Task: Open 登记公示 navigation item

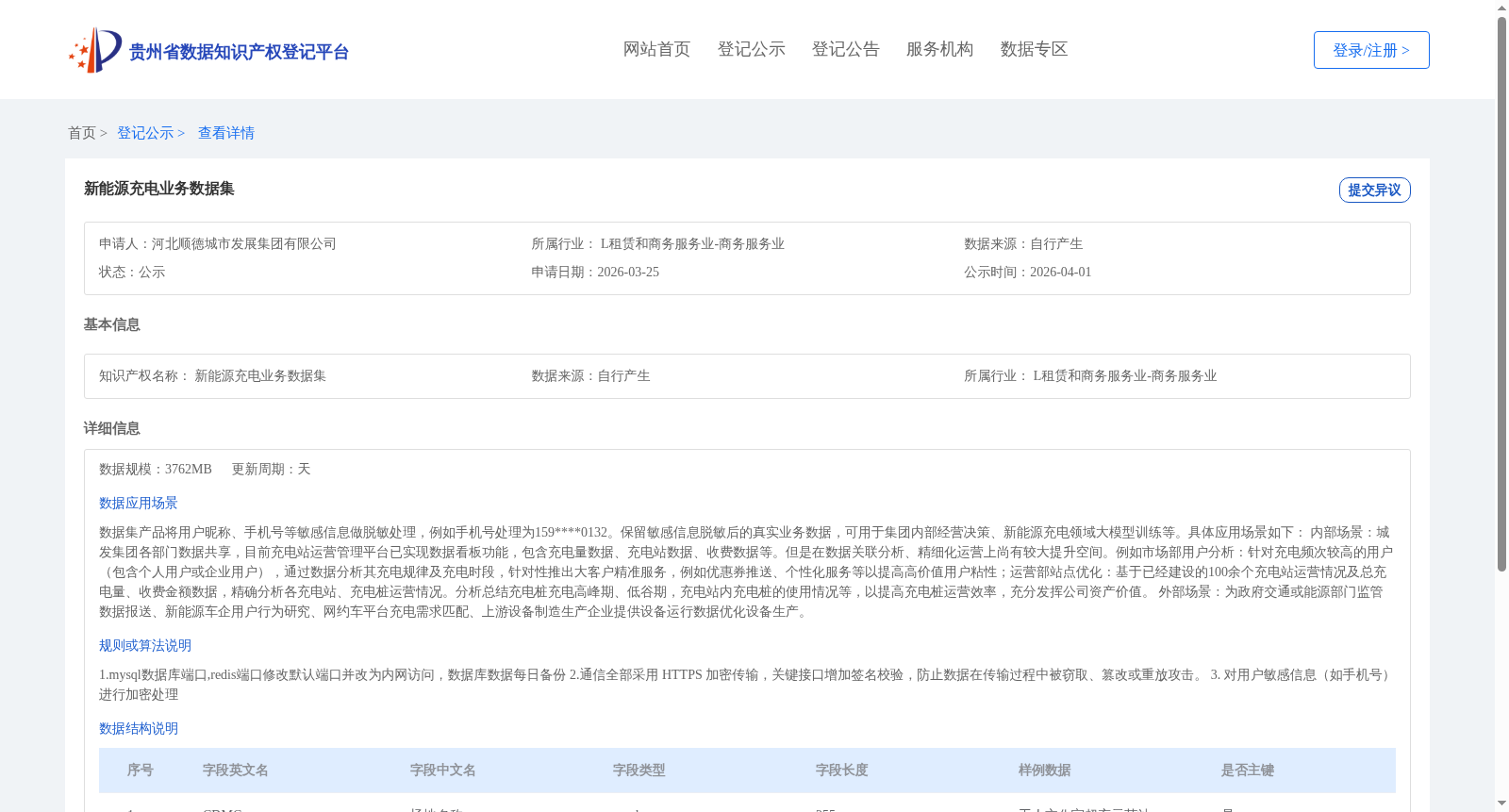Action: (x=751, y=49)
